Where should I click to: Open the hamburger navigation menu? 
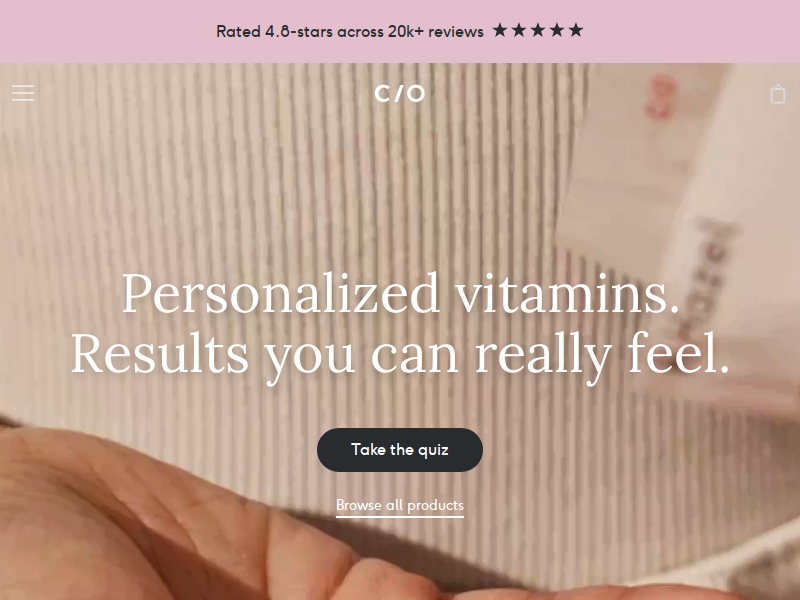coord(23,93)
